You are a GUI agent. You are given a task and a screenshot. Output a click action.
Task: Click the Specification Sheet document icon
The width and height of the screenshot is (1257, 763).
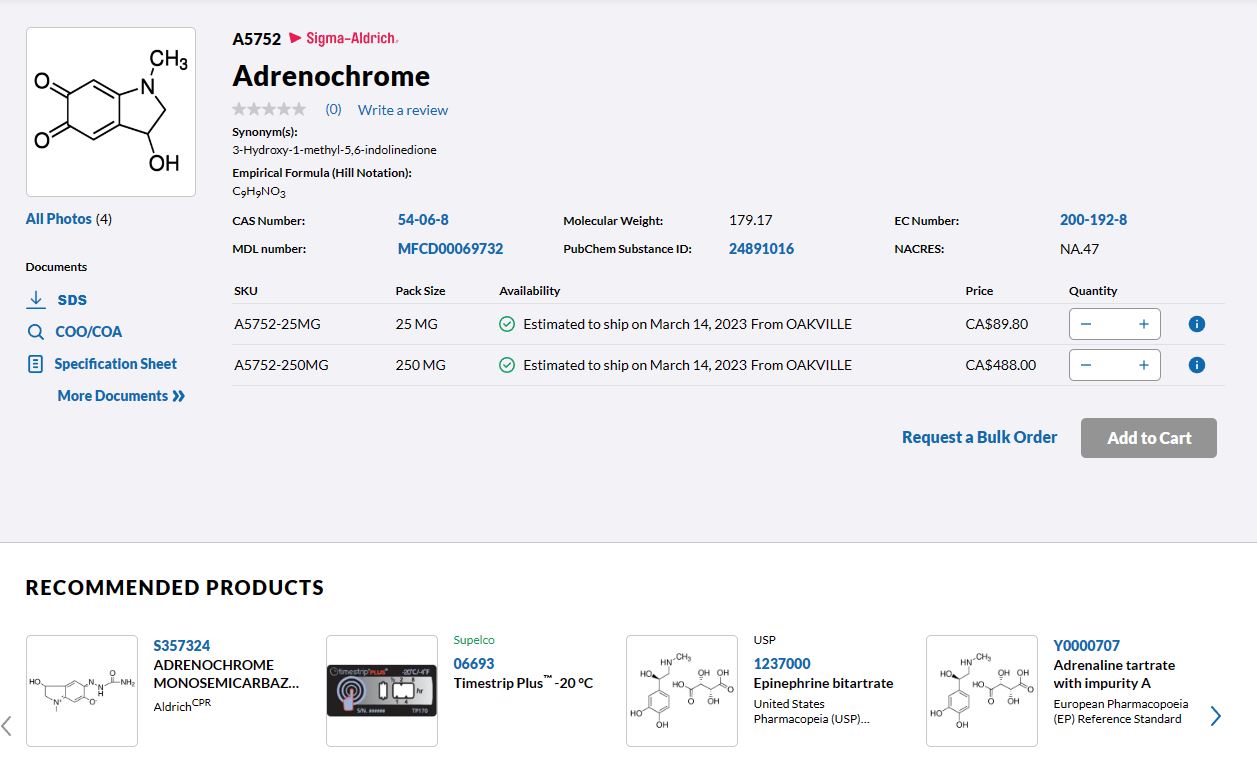pyautogui.click(x=36, y=364)
